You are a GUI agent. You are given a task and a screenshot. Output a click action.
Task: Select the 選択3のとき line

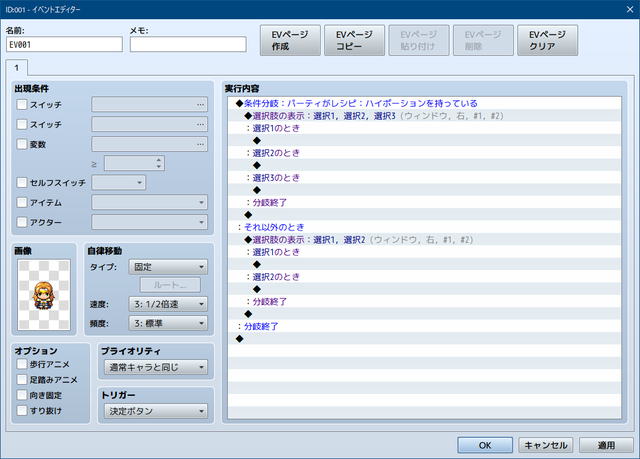click(x=424, y=177)
